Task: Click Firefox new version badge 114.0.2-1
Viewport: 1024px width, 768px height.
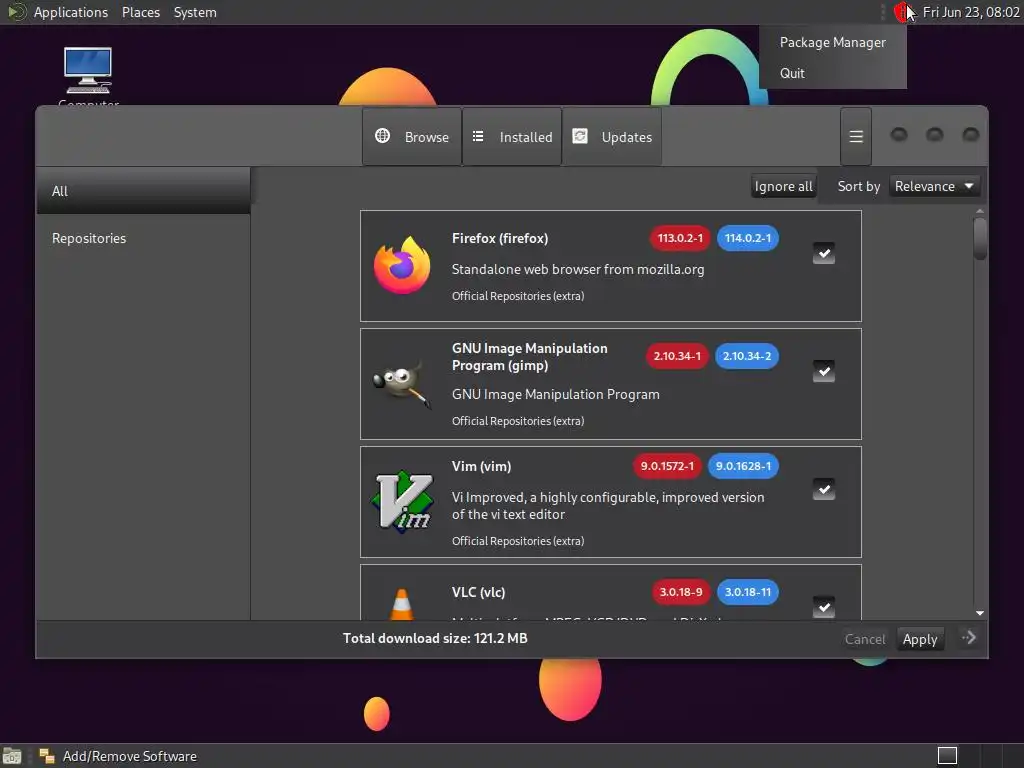Action: [748, 238]
